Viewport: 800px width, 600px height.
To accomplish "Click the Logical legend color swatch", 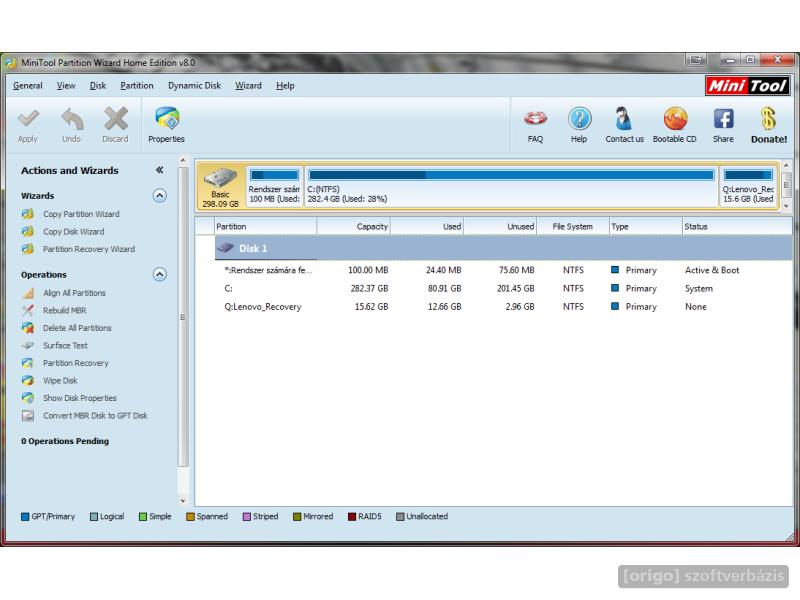I will click(94, 517).
